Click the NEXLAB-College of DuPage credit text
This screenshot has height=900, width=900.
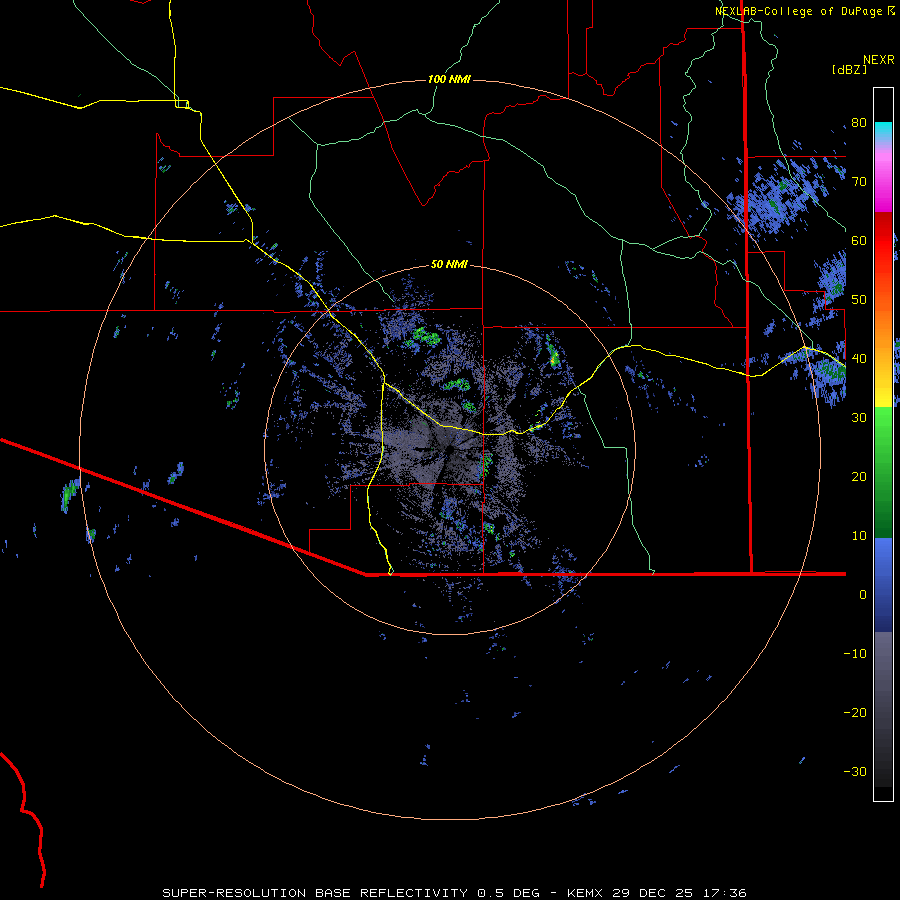click(x=804, y=11)
